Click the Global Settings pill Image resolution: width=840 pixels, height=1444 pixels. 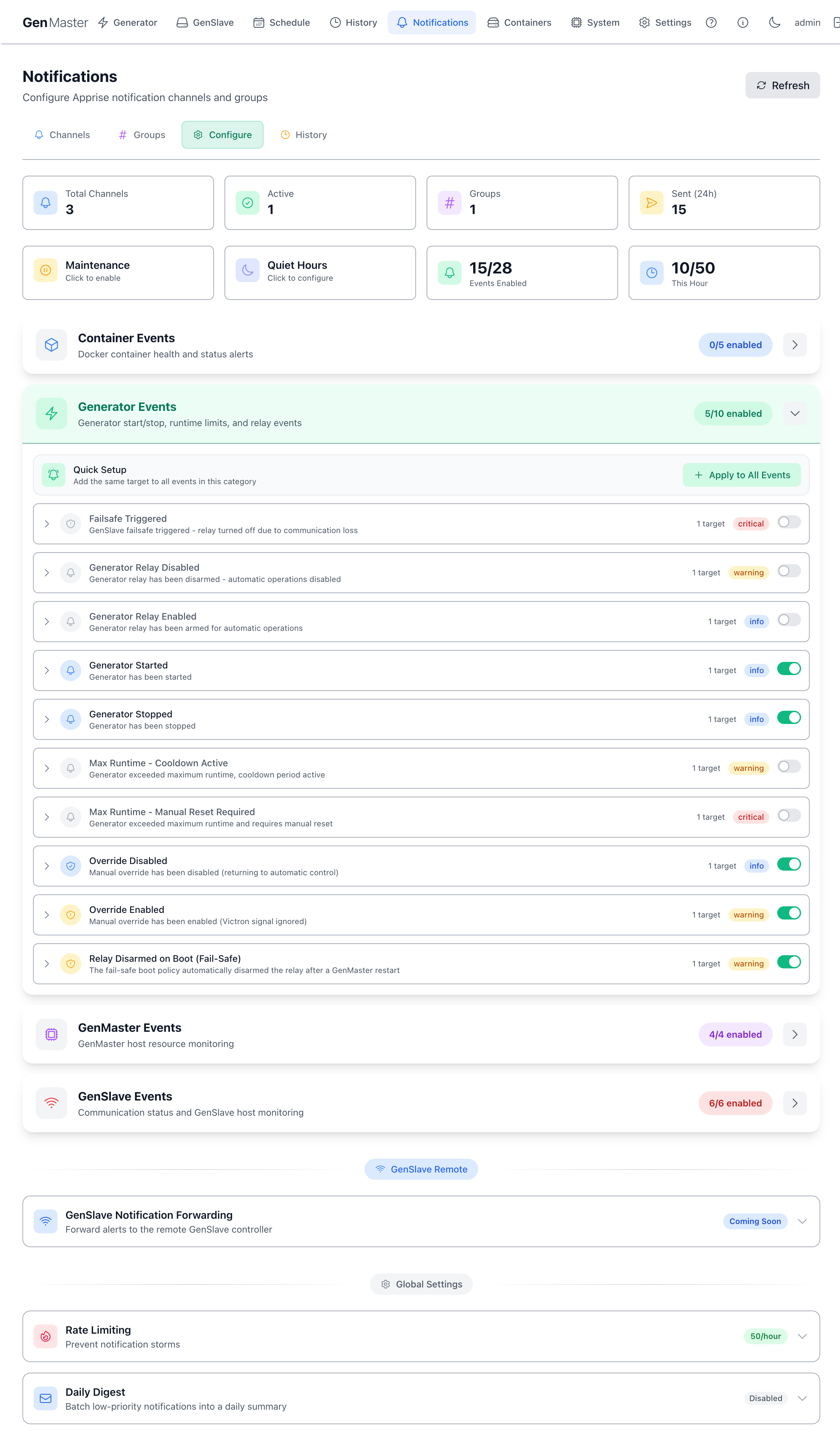coord(421,1285)
